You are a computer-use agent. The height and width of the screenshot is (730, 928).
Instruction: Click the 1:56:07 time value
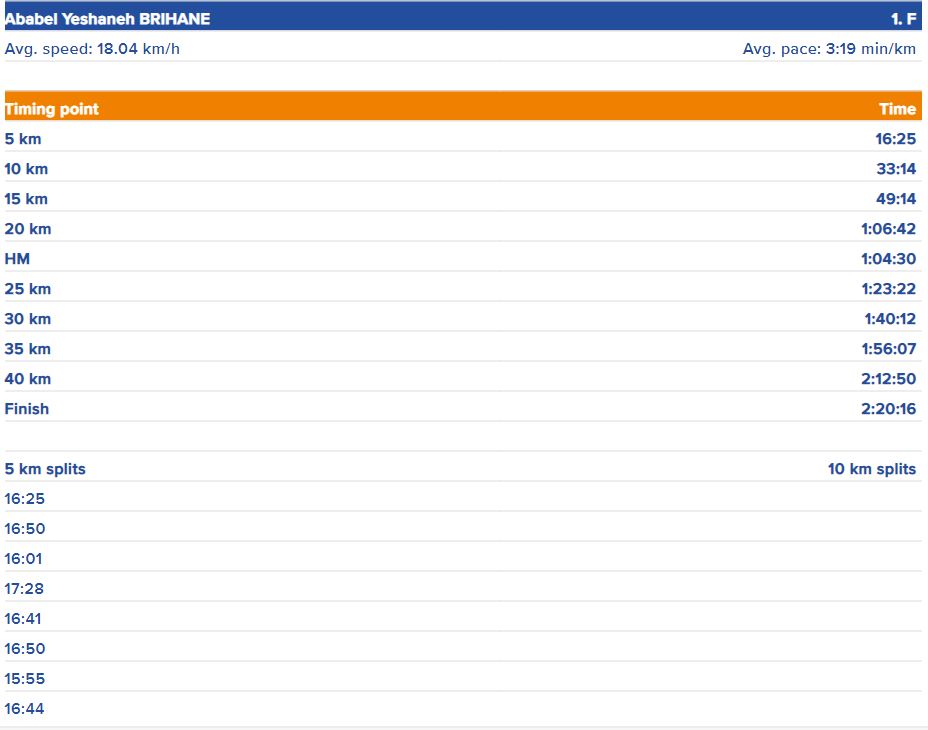[888, 349]
